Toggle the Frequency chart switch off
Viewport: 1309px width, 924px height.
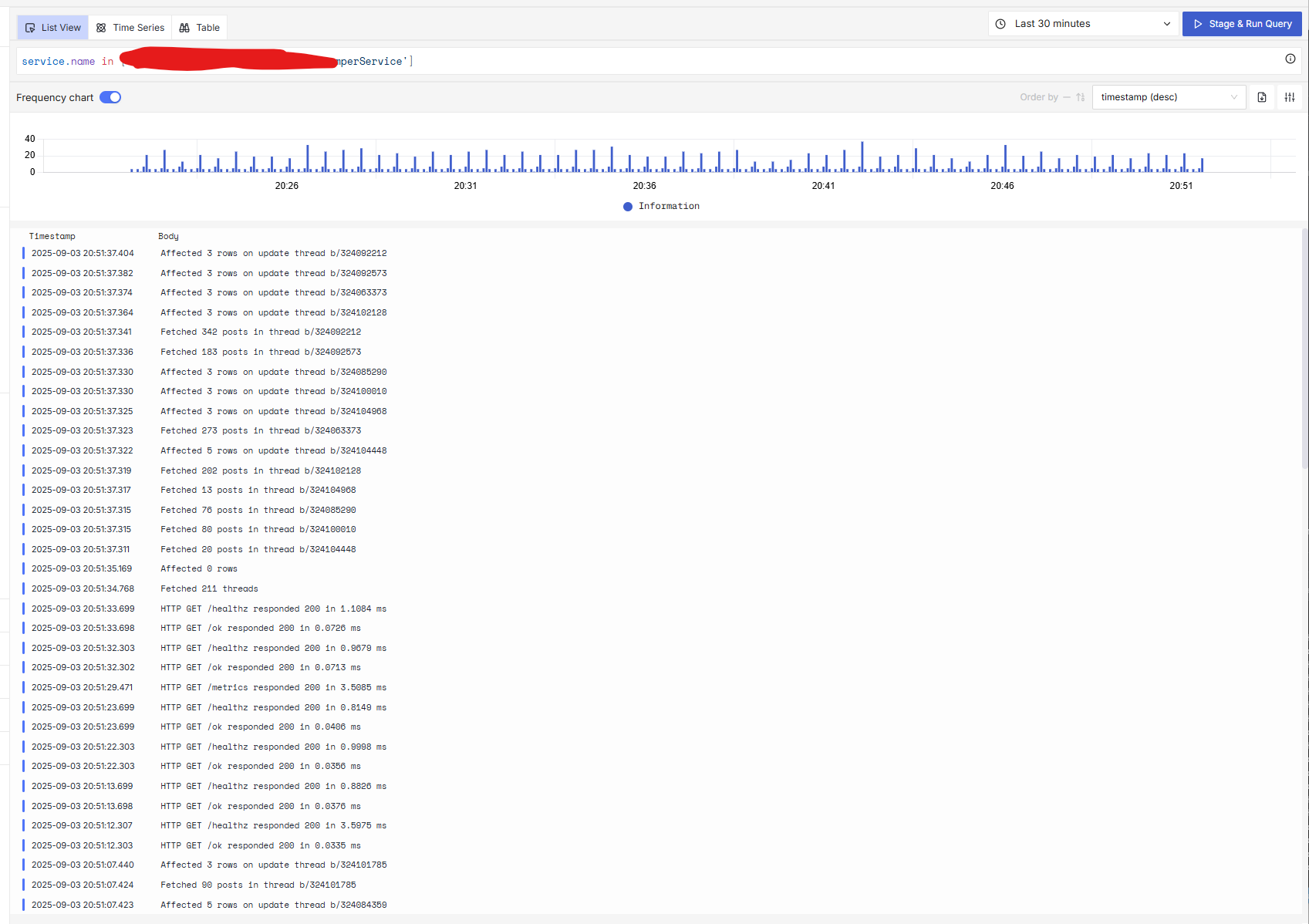click(110, 97)
